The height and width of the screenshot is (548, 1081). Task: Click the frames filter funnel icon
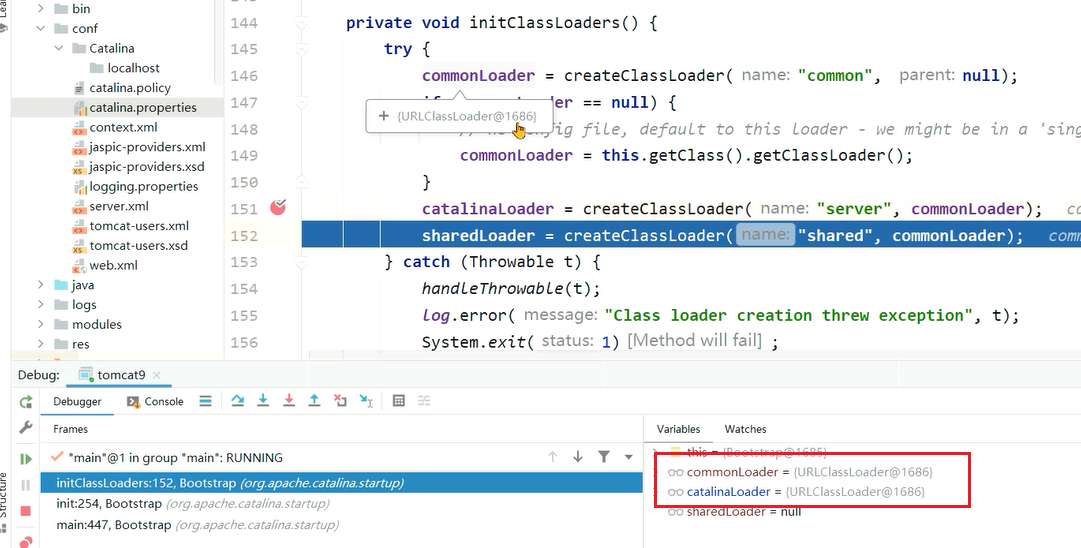click(x=604, y=457)
